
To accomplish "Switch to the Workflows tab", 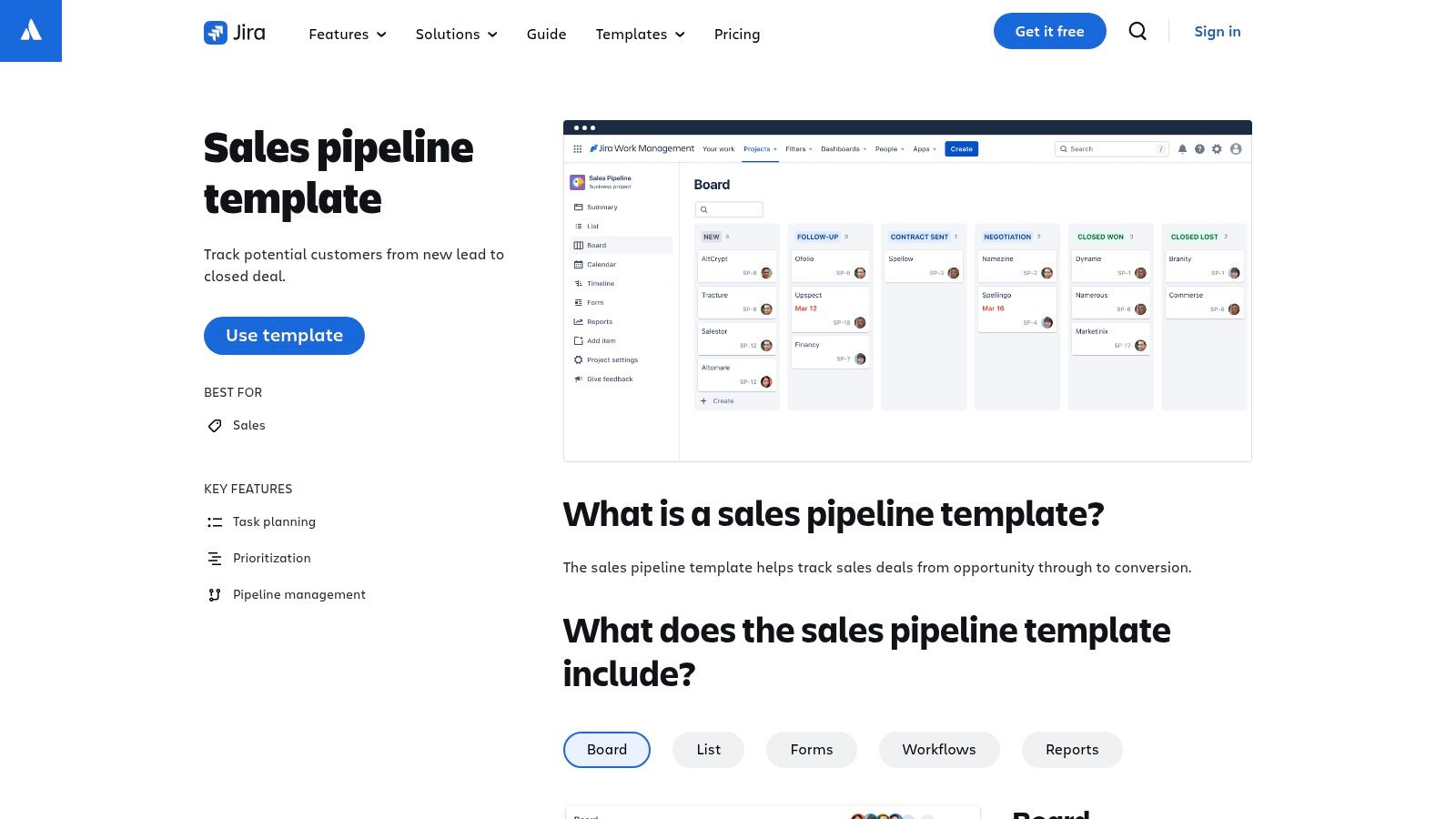I will [939, 749].
